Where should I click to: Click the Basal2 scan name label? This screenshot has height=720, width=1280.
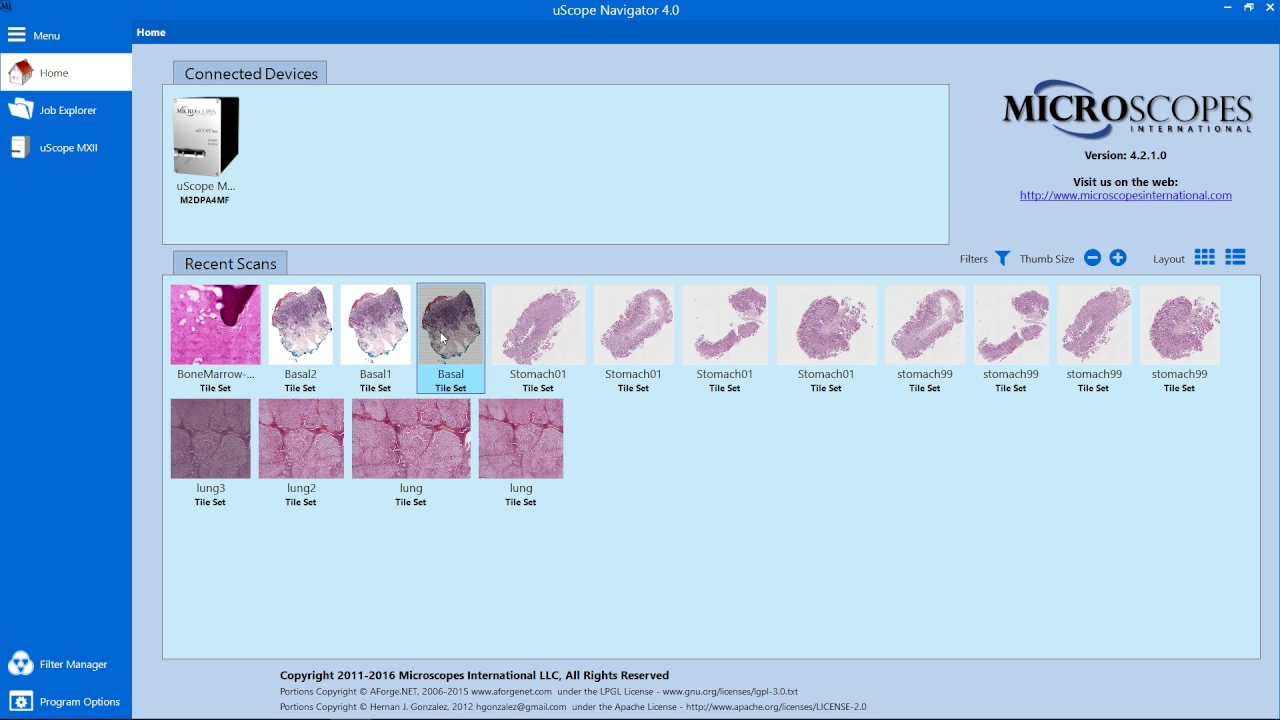[300, 374]
